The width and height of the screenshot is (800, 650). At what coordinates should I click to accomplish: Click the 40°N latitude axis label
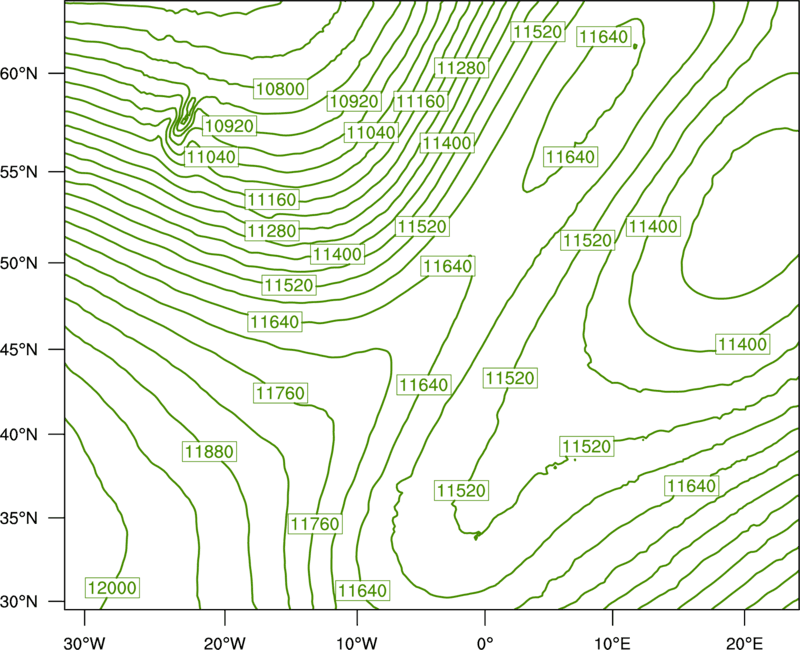click(x=19, y=435)
